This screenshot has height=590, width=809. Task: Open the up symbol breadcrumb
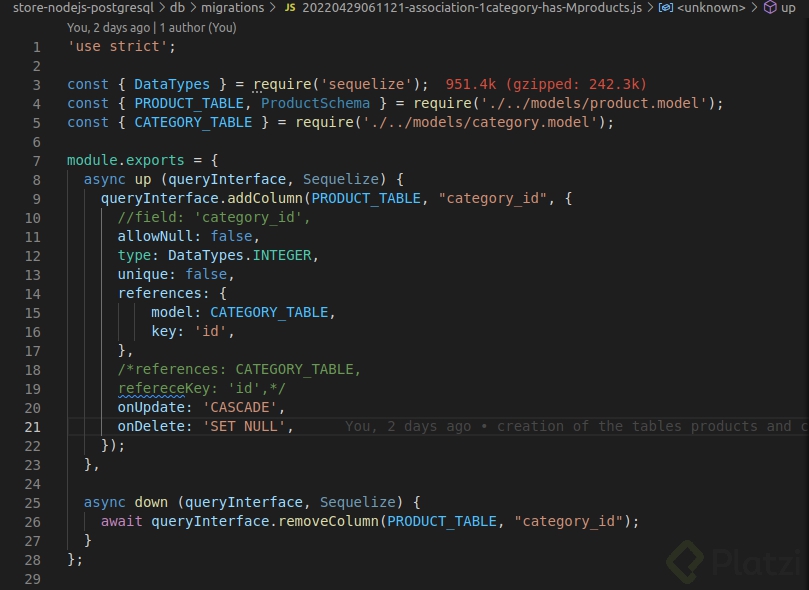coord(788,8)
